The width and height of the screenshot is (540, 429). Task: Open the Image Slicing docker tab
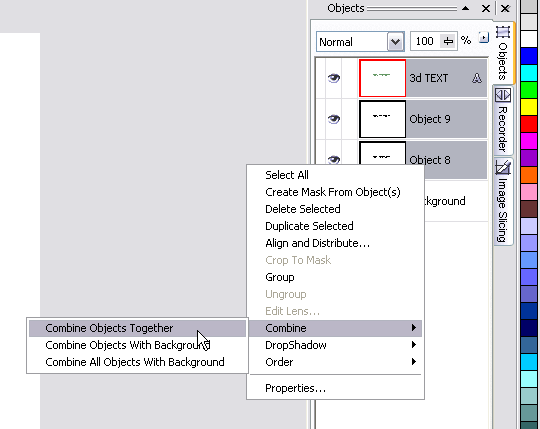[x=503, y=201]
